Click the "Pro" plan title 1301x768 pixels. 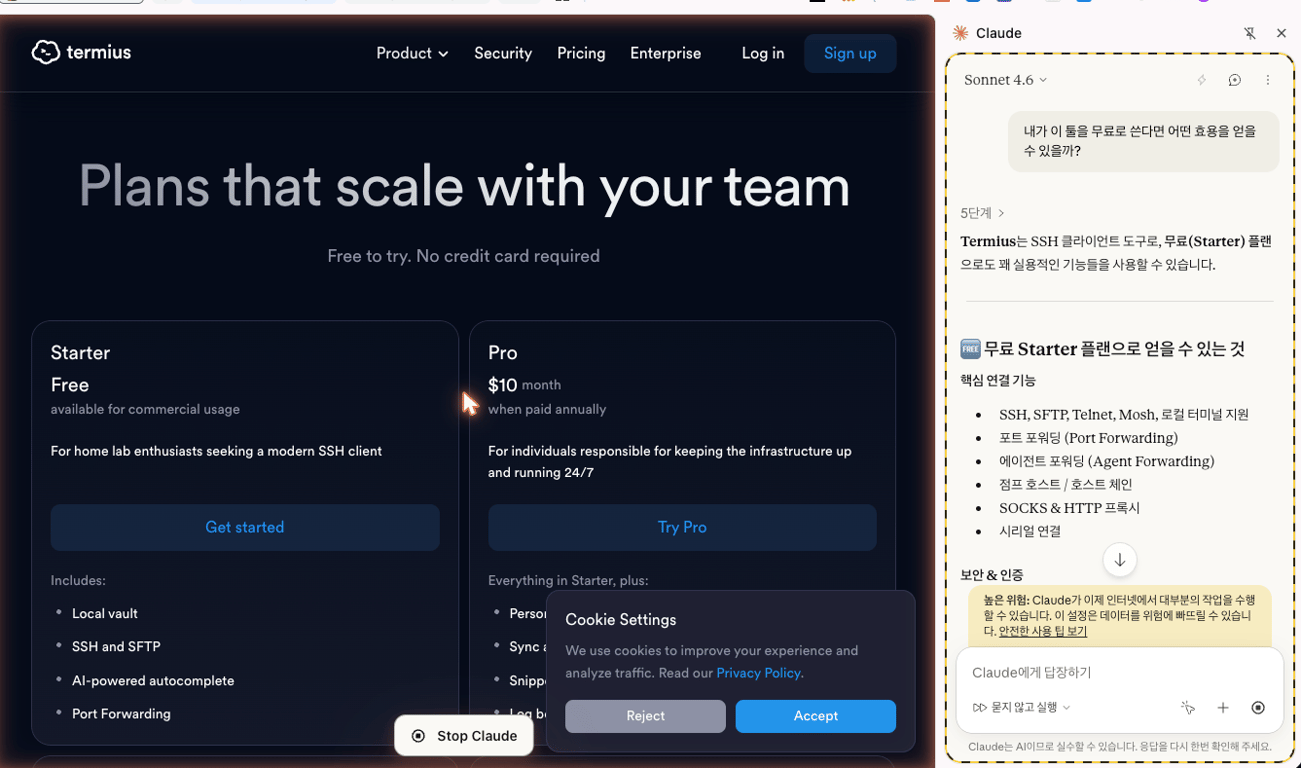click(503, 353)
